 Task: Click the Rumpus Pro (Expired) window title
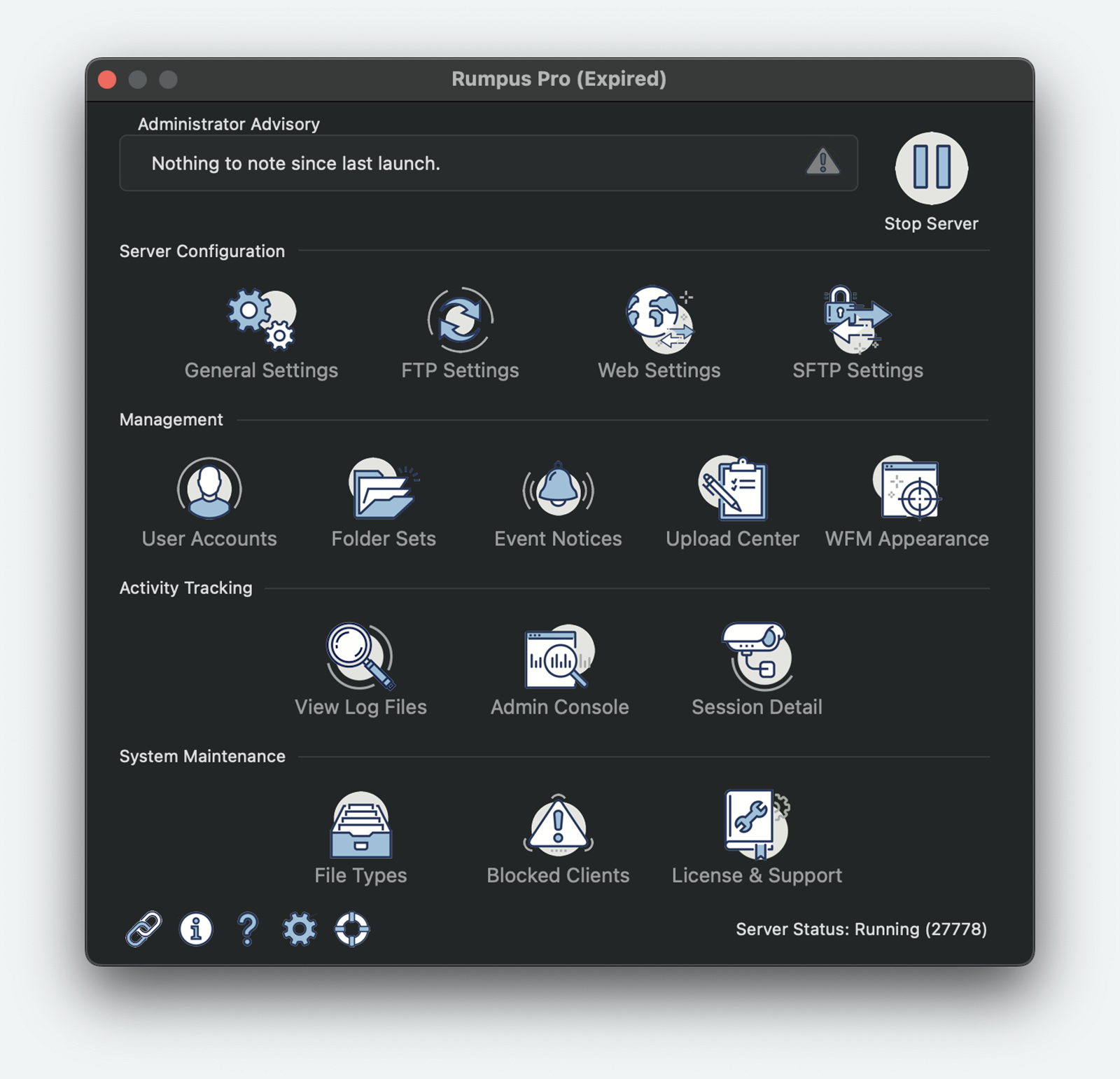click(x=559, y=78)
